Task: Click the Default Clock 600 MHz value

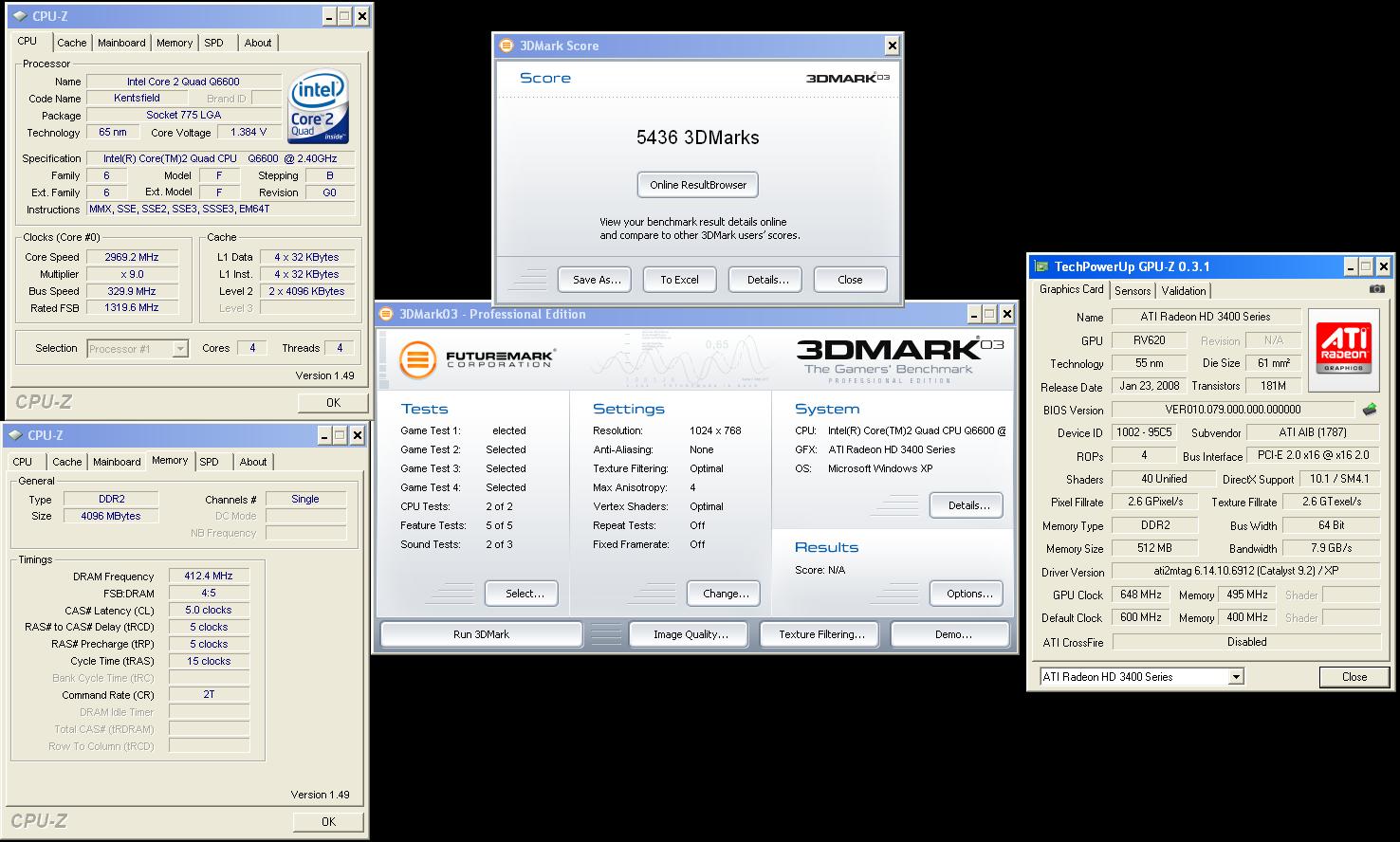Action: pos(1139,617)
